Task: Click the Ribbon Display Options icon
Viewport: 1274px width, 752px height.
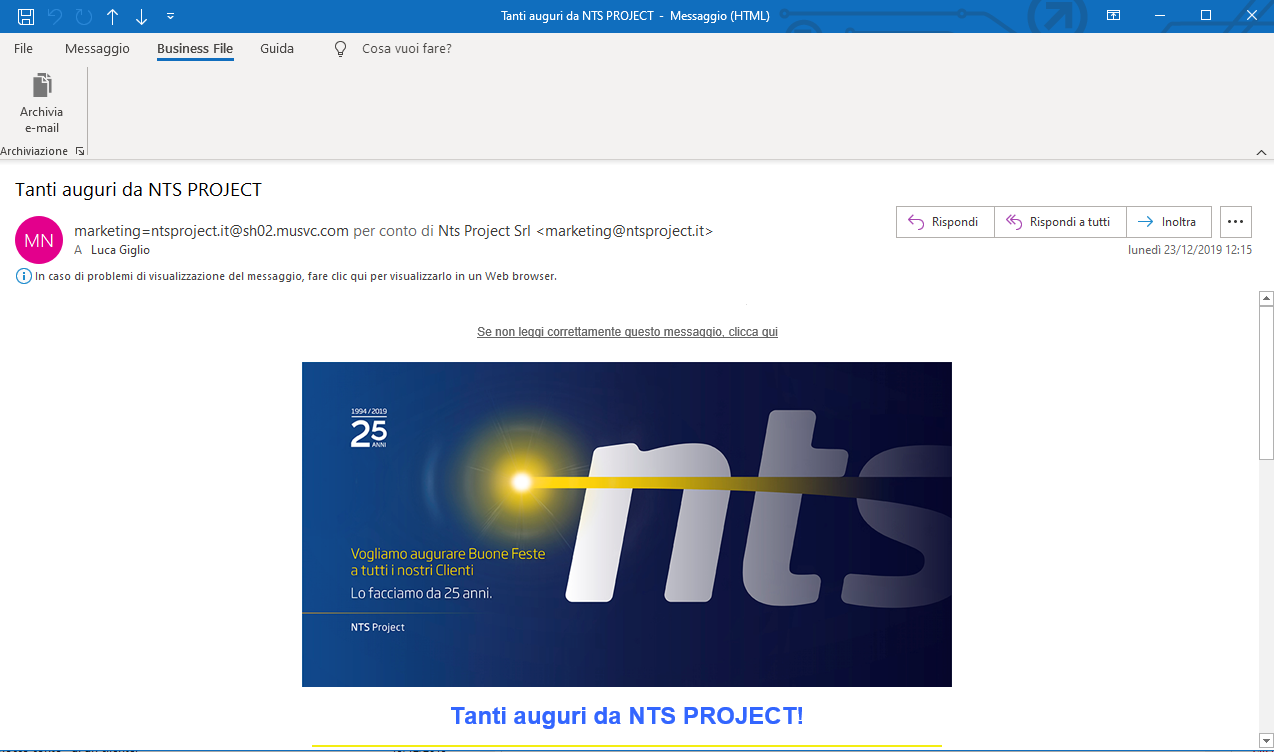Action: pos(1113,16)
